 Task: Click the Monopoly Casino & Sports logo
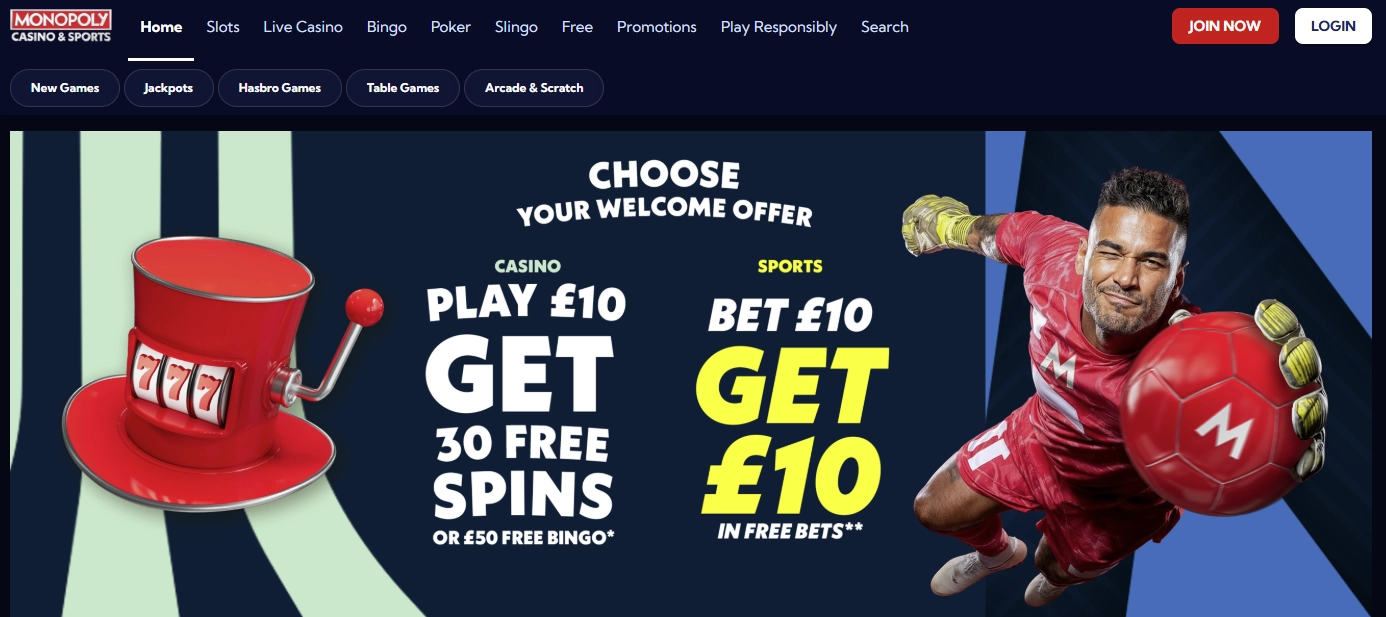(61, 26)
